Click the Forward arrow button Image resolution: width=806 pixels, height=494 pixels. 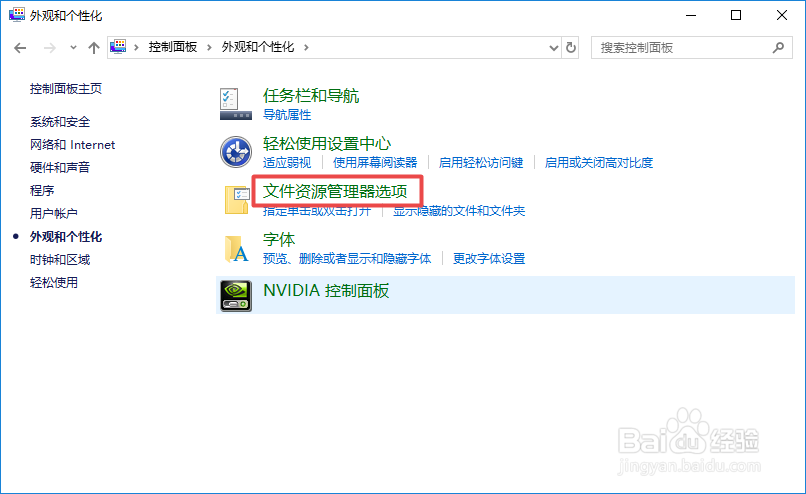[x=50, y=48]
